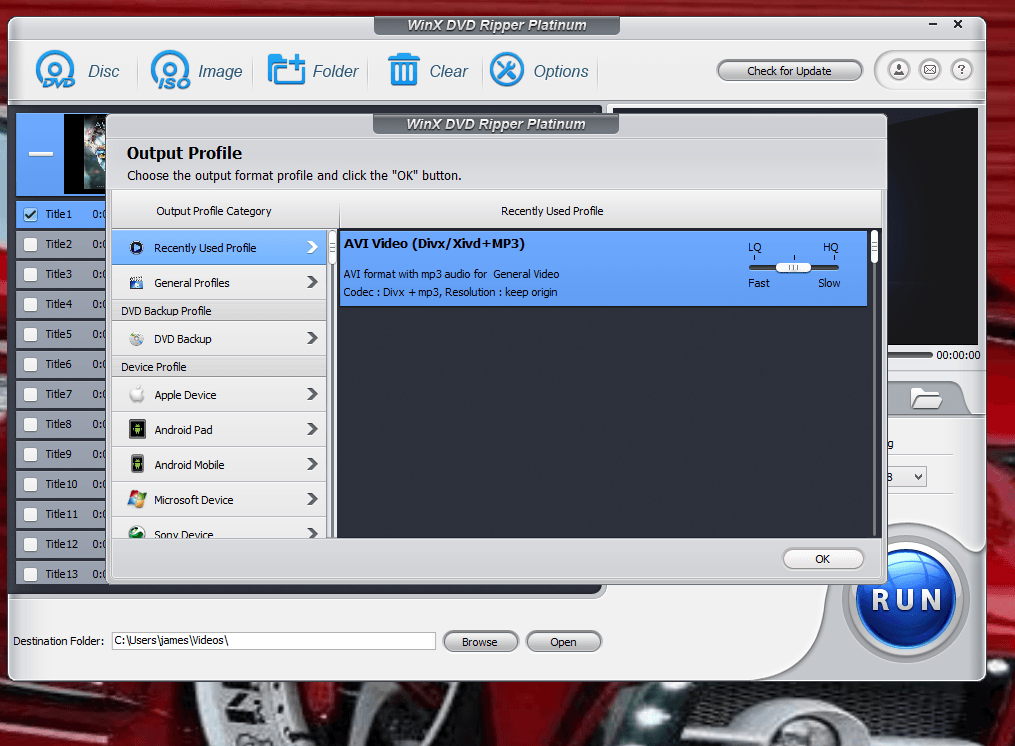Open the ISO Image loader icon
This screenshot has width=1015, height=746.
[170, 70]
